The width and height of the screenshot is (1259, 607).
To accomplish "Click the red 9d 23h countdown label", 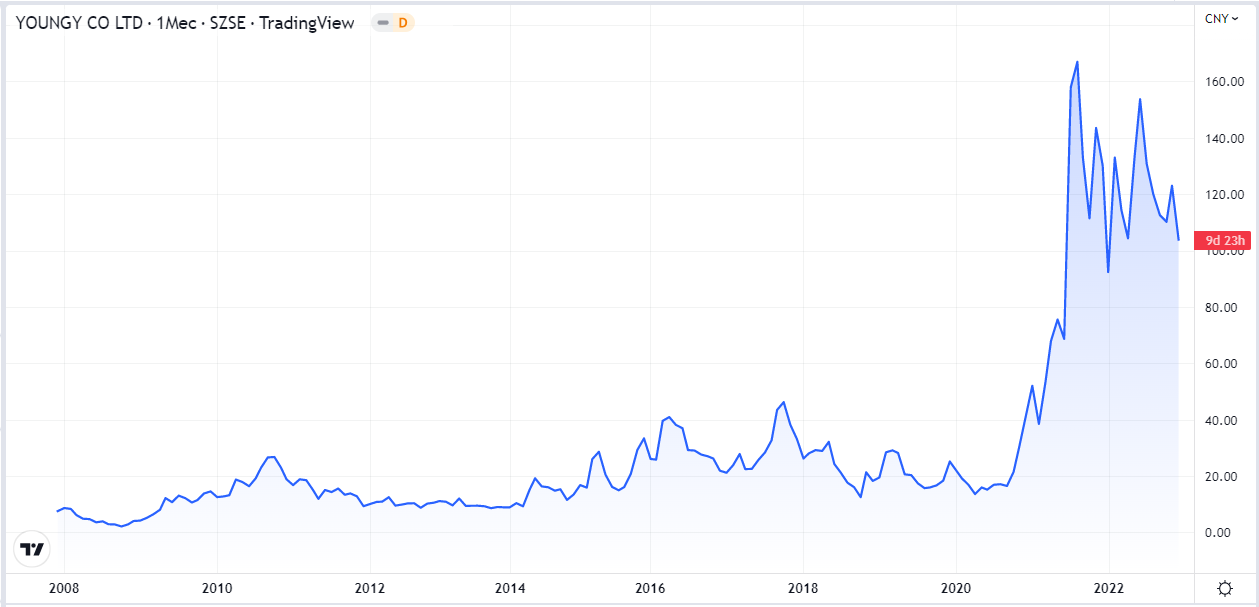I will coord(1225,240).
